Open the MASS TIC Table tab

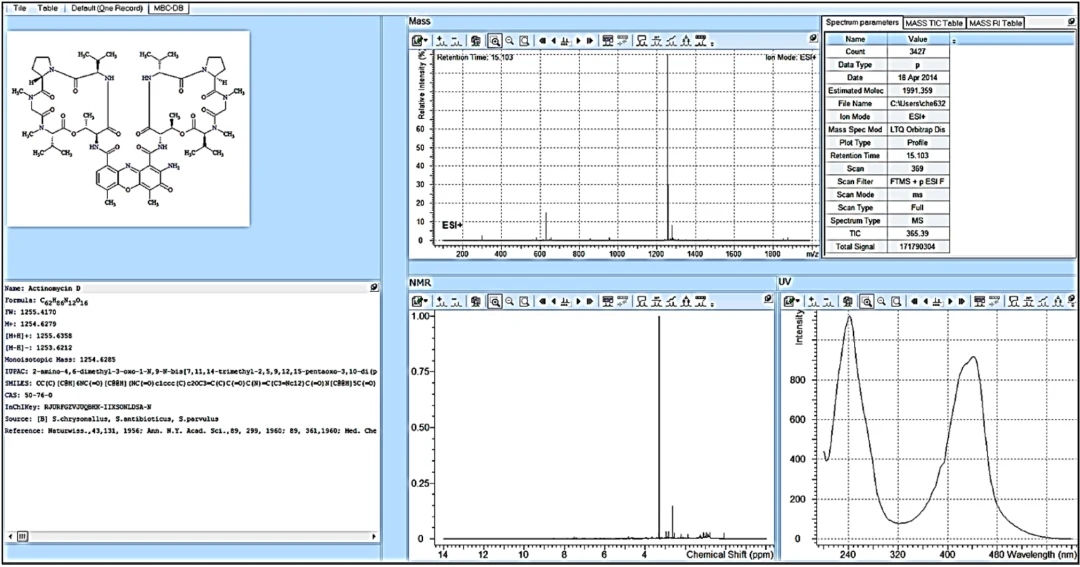tap(935, 23)
